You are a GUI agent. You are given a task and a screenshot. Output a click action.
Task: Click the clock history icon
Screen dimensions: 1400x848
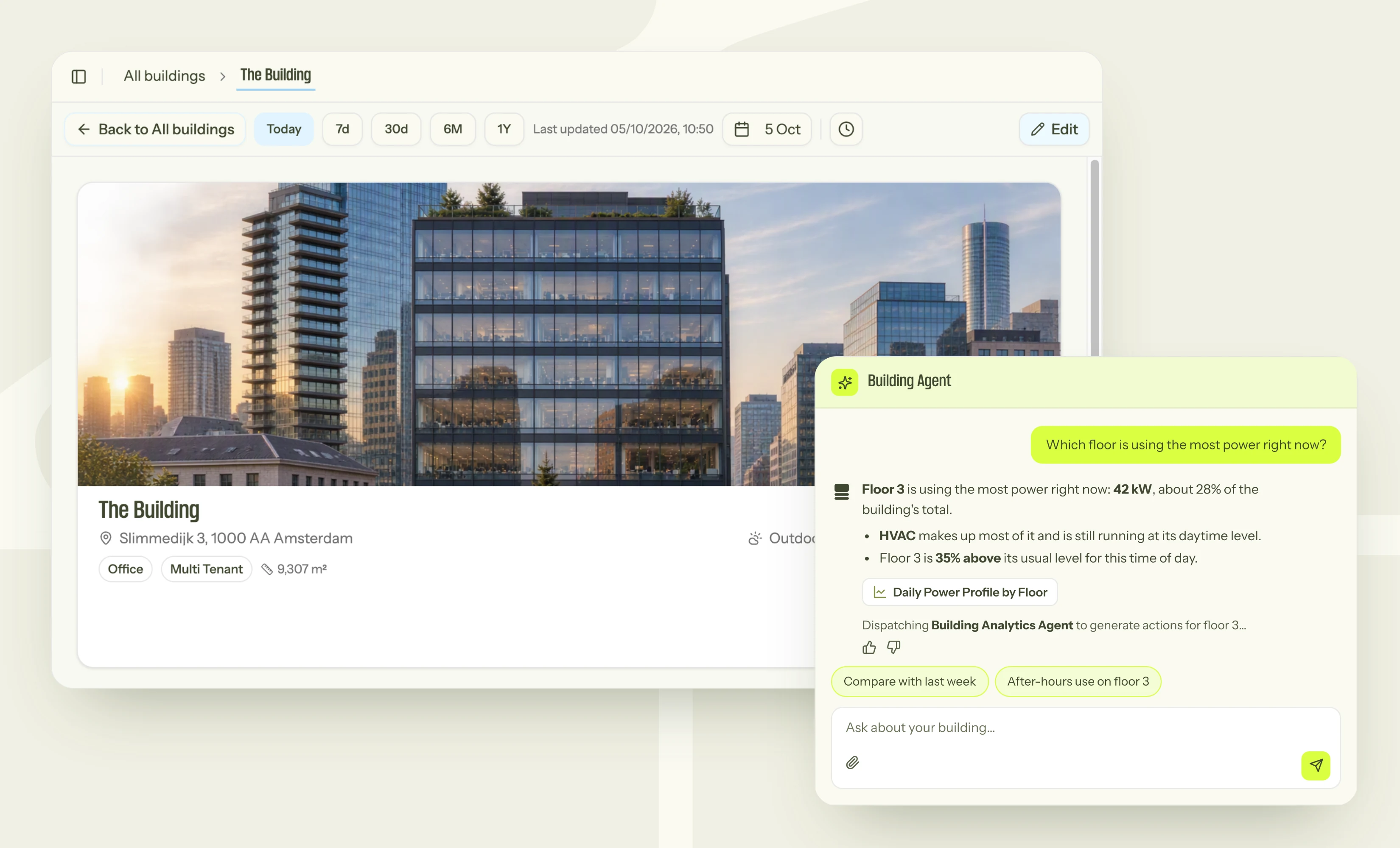tap(846, 129)
